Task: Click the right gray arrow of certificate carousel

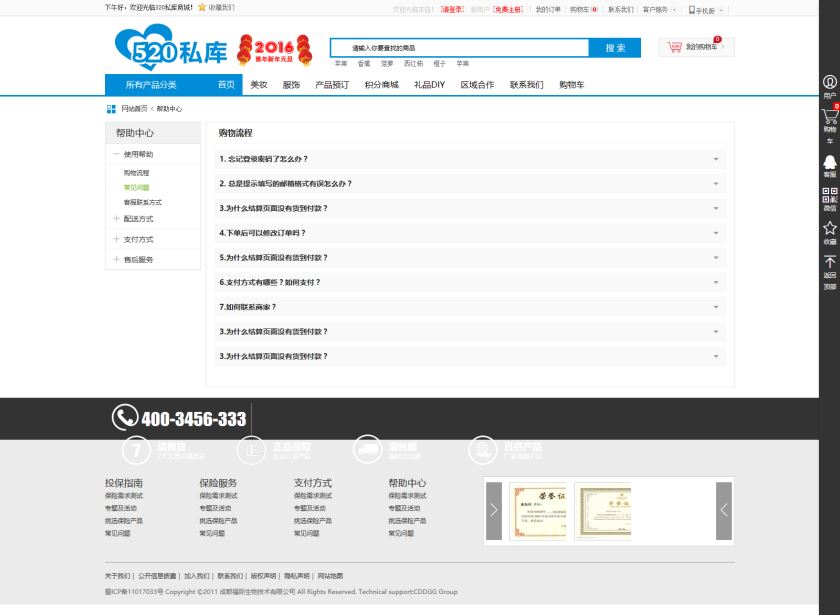Action: pyautogui.click(x=724, y=511)
